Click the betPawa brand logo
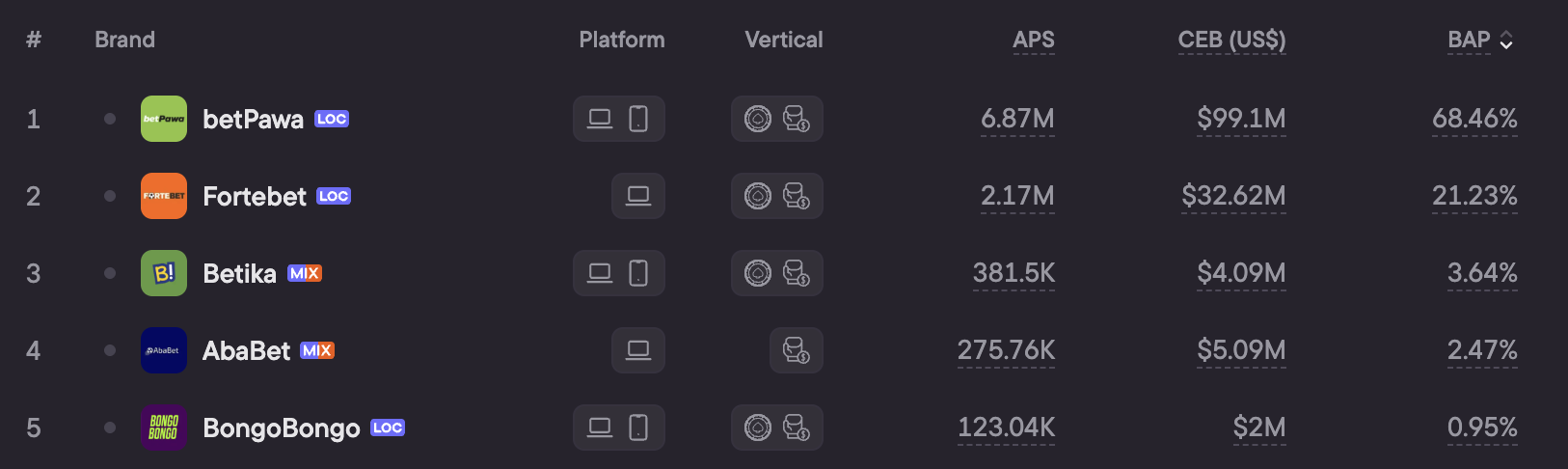Viewport: 1568px width, 469px height. (x=164, y=119)
